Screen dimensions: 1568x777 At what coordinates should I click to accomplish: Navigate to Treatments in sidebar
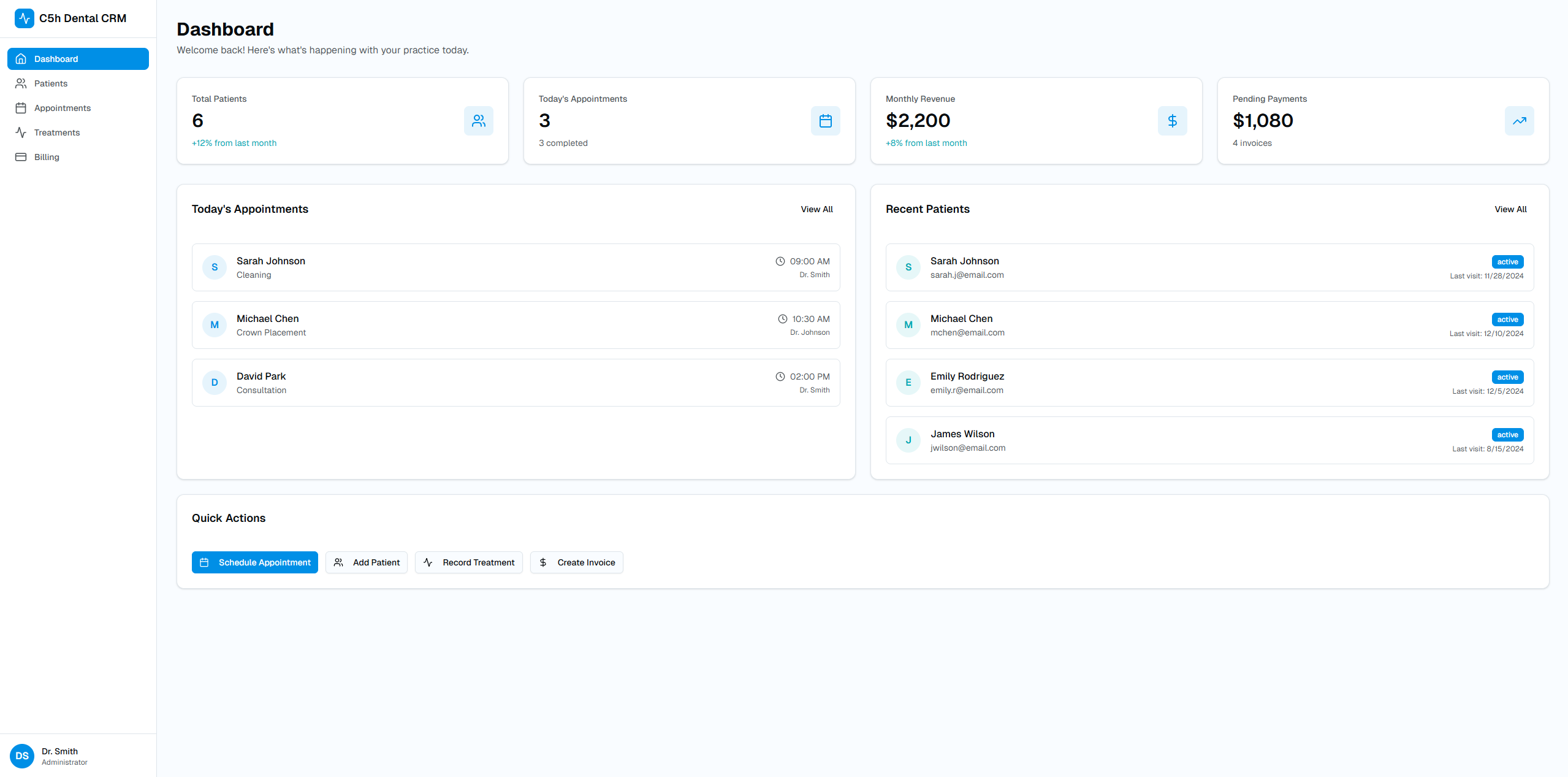click(x=56, y=132)
